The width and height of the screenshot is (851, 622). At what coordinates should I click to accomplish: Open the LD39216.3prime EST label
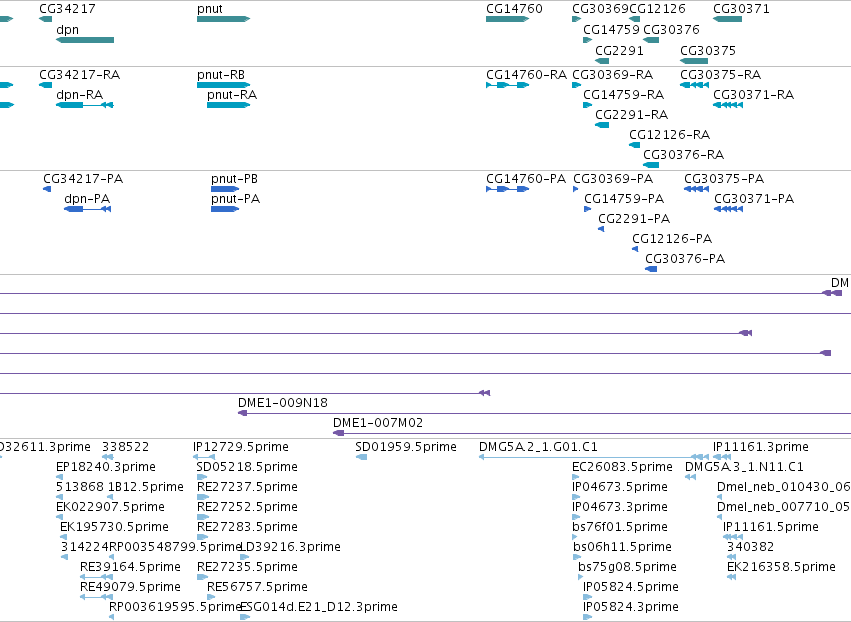[290, 547]
